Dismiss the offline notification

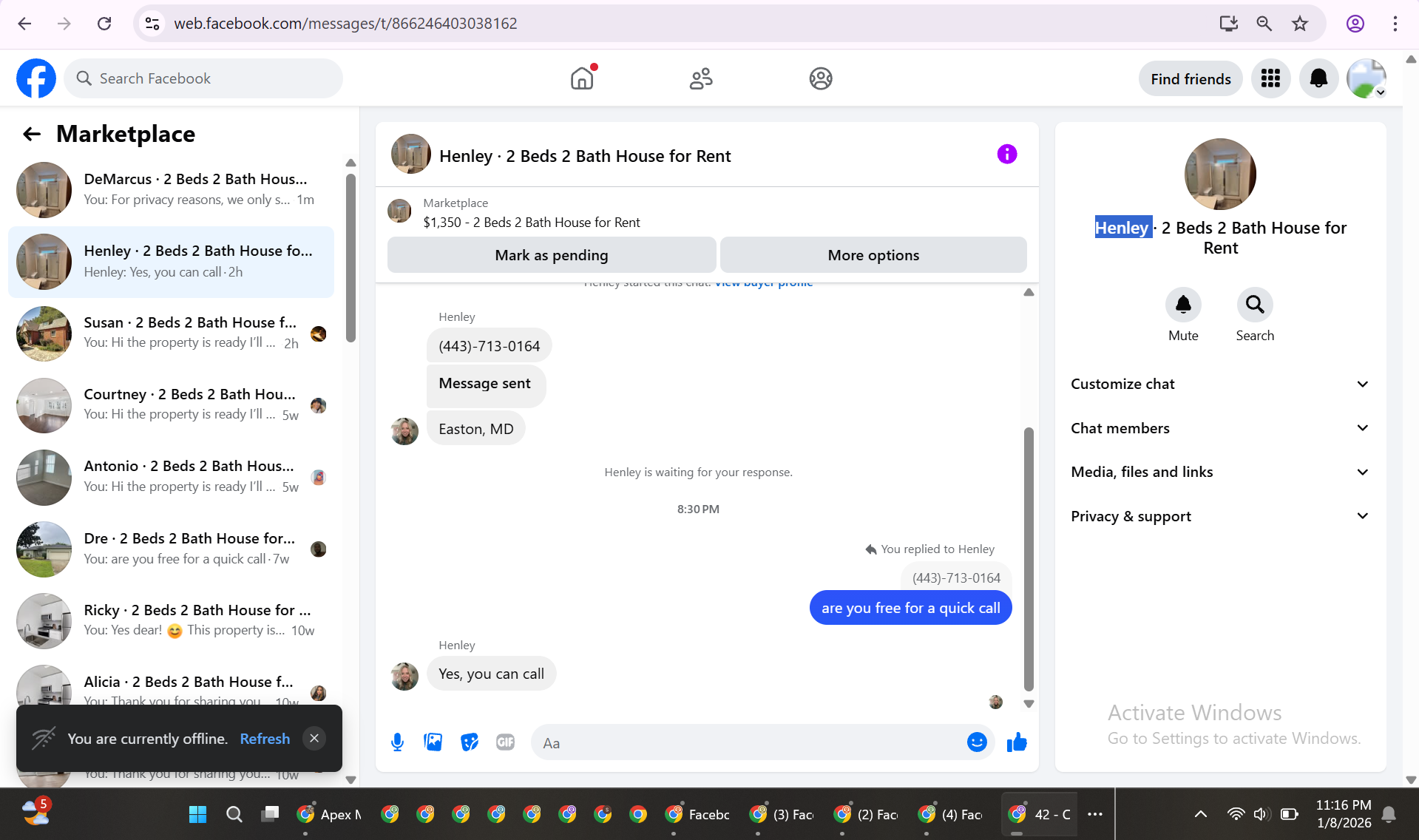tap(314, 739)
